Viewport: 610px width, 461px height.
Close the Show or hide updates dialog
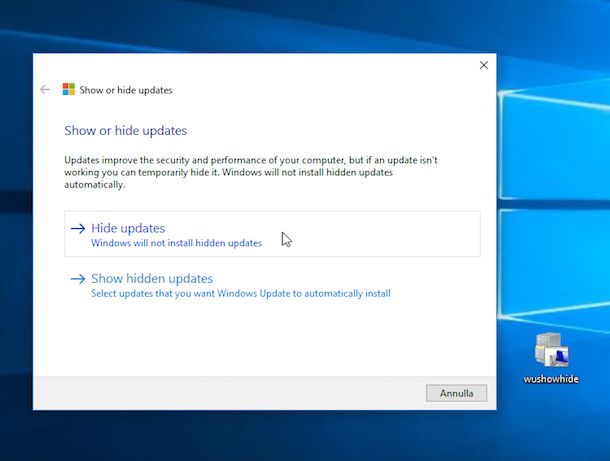point(484,65)
